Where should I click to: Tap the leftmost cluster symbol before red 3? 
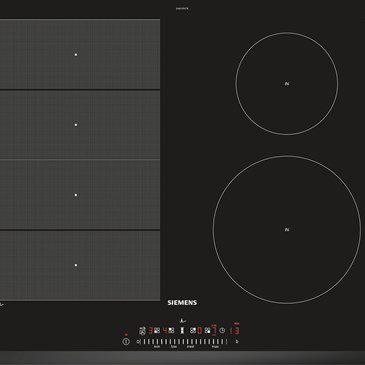[142, 330]
